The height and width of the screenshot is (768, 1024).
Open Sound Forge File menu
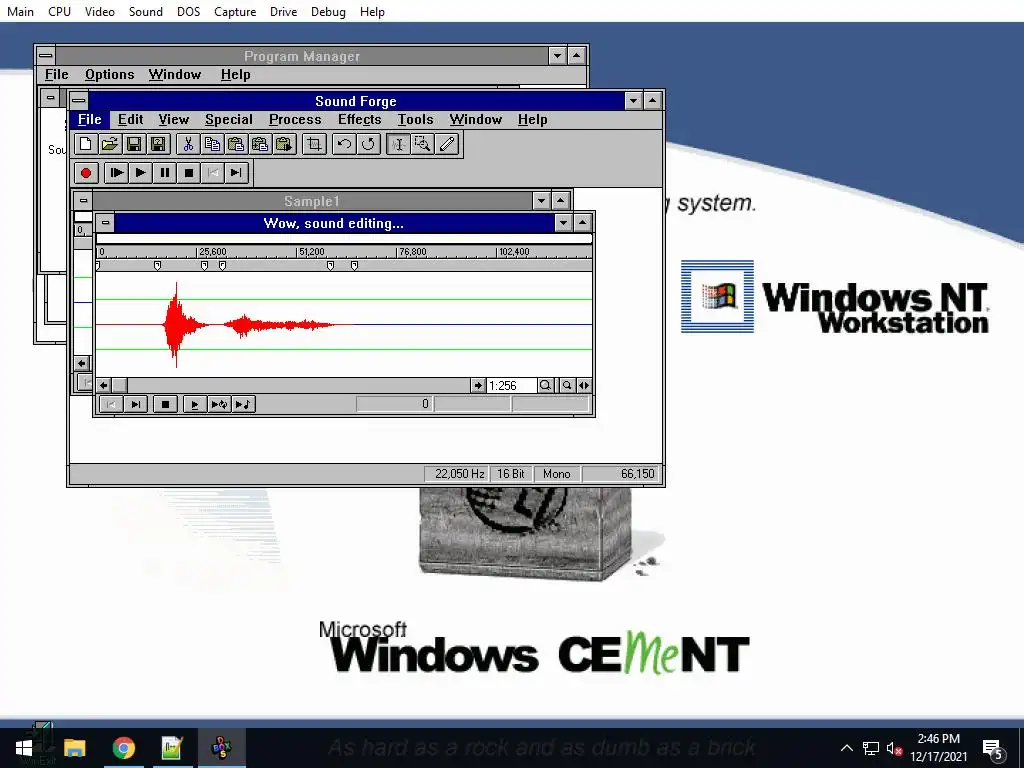(x=89, y=120)
